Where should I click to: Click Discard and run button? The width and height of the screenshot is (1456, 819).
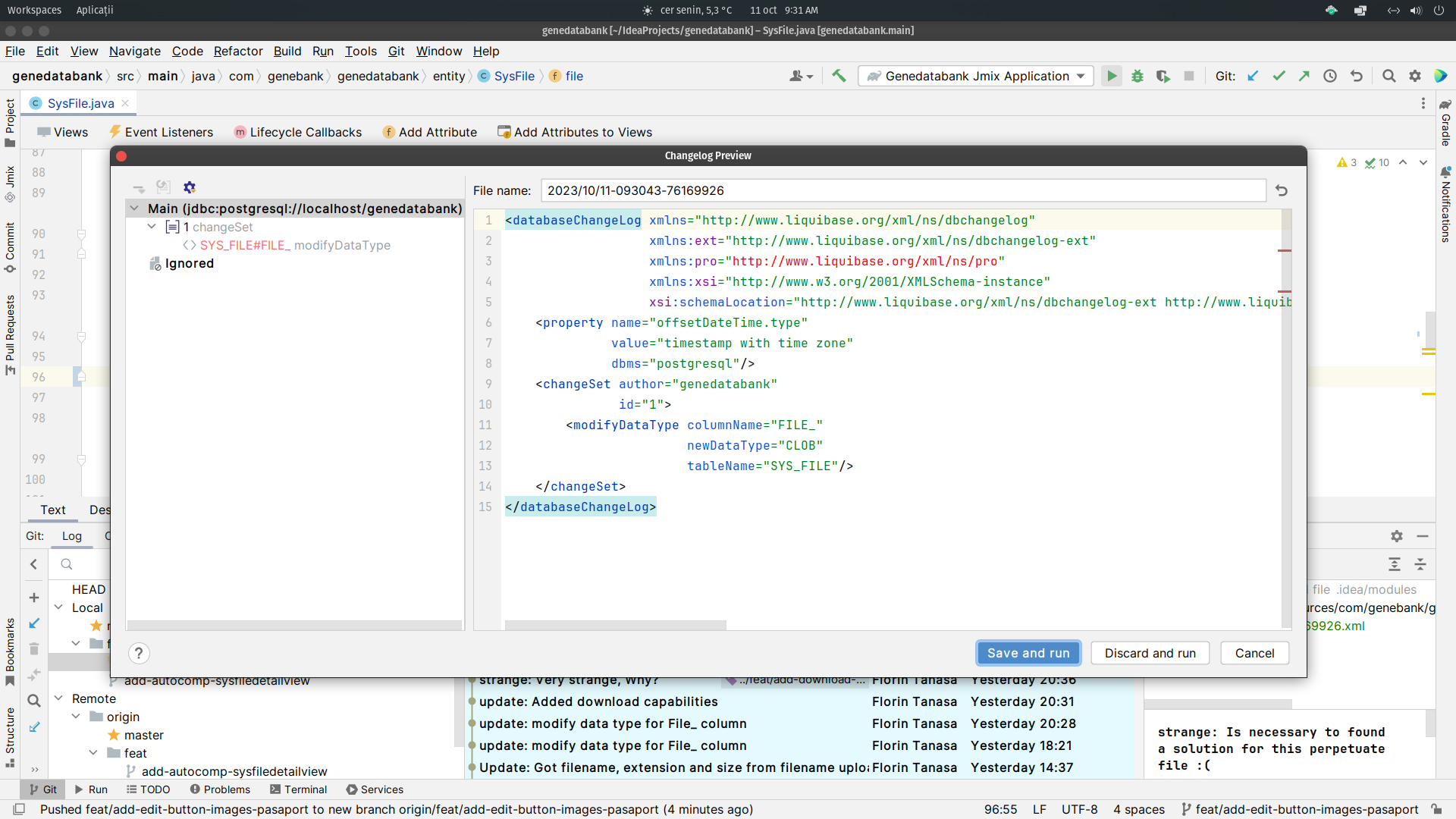click(x=1150, y=653)
